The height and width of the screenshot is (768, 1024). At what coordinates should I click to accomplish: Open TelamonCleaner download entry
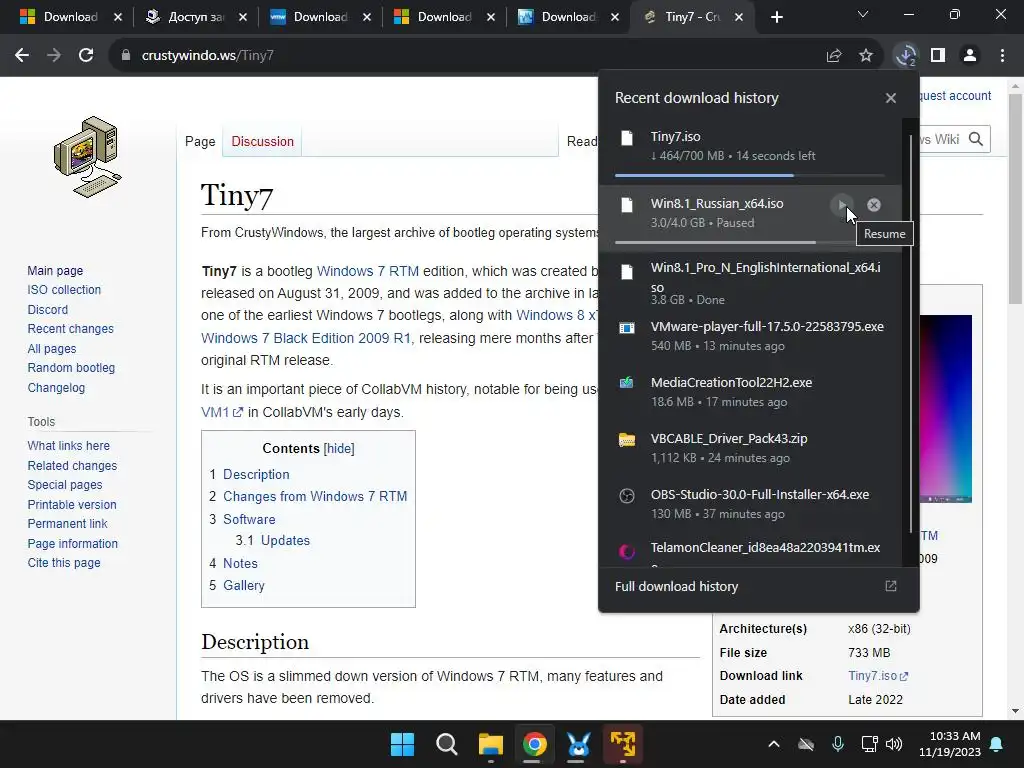click(x=751, y=552)
